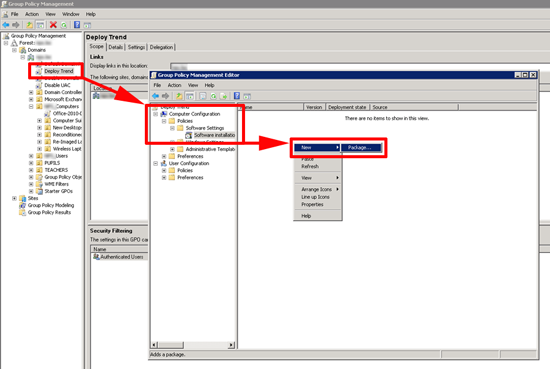Click Export list icon in Editor toolbar
This screenshot has width=550, height=369.
pyautogui.click(x=223, y=96)
